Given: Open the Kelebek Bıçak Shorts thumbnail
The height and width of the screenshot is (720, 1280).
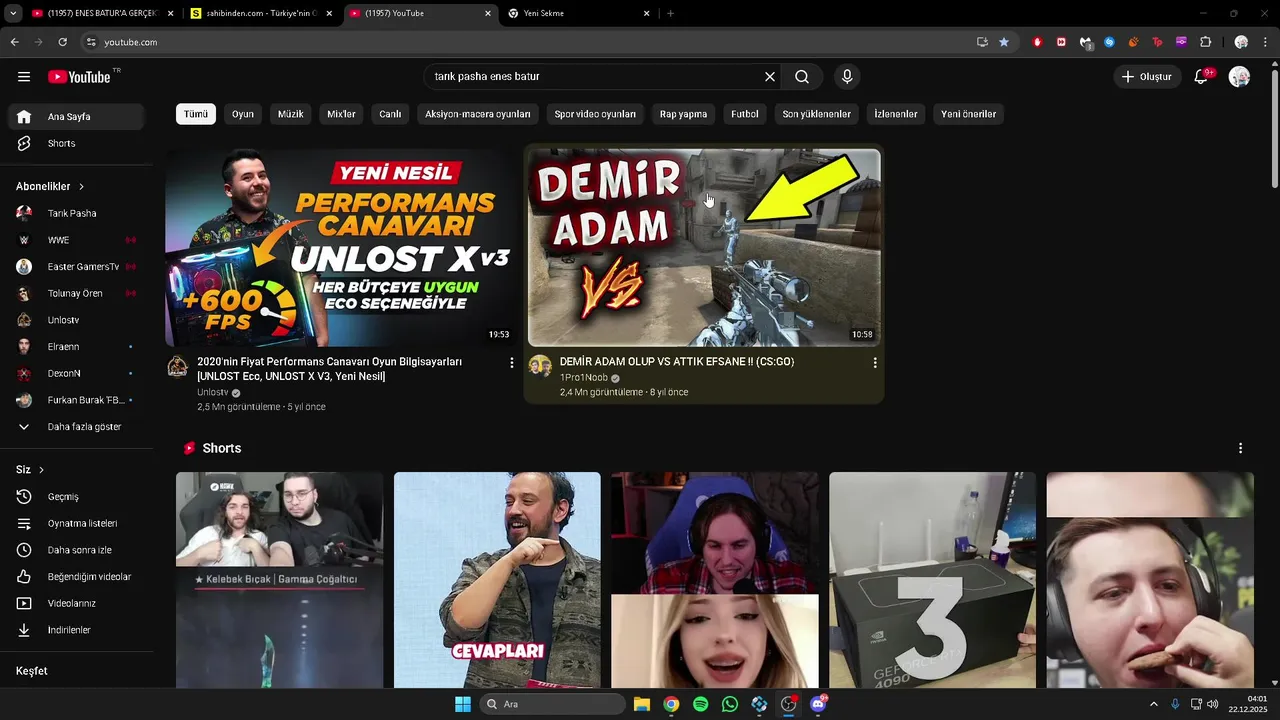Looking at the screenshot, I should pos(279,580).
